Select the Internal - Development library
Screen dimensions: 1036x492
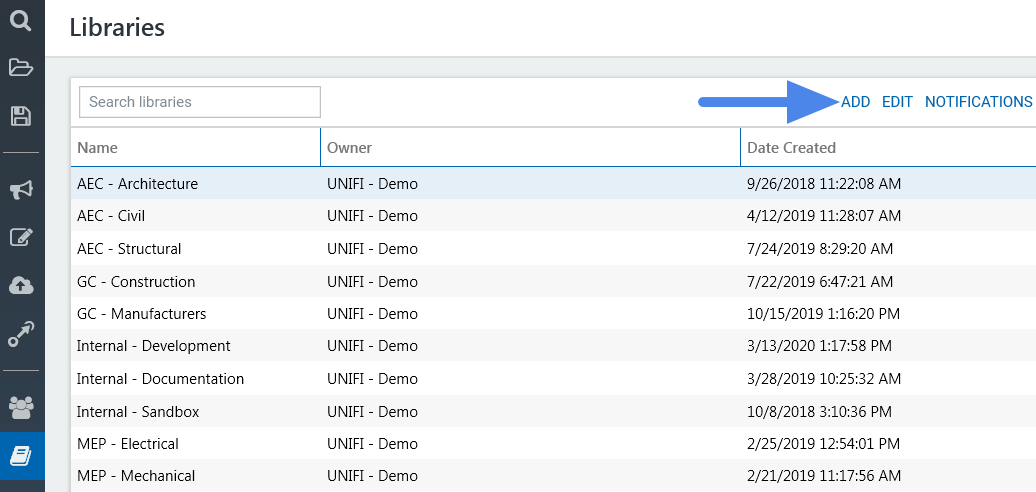(154, 346)
